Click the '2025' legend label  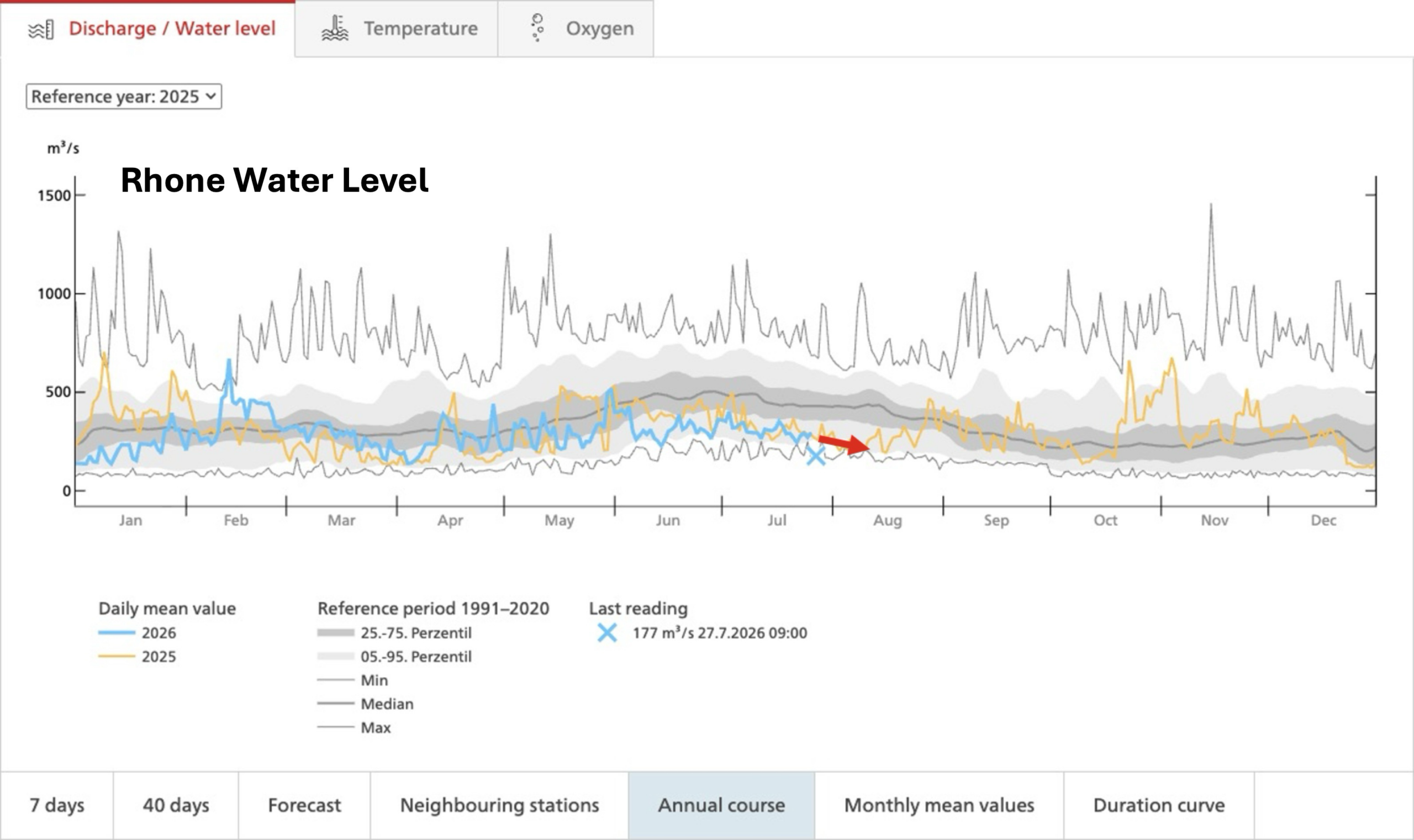(x=159, y=657)
